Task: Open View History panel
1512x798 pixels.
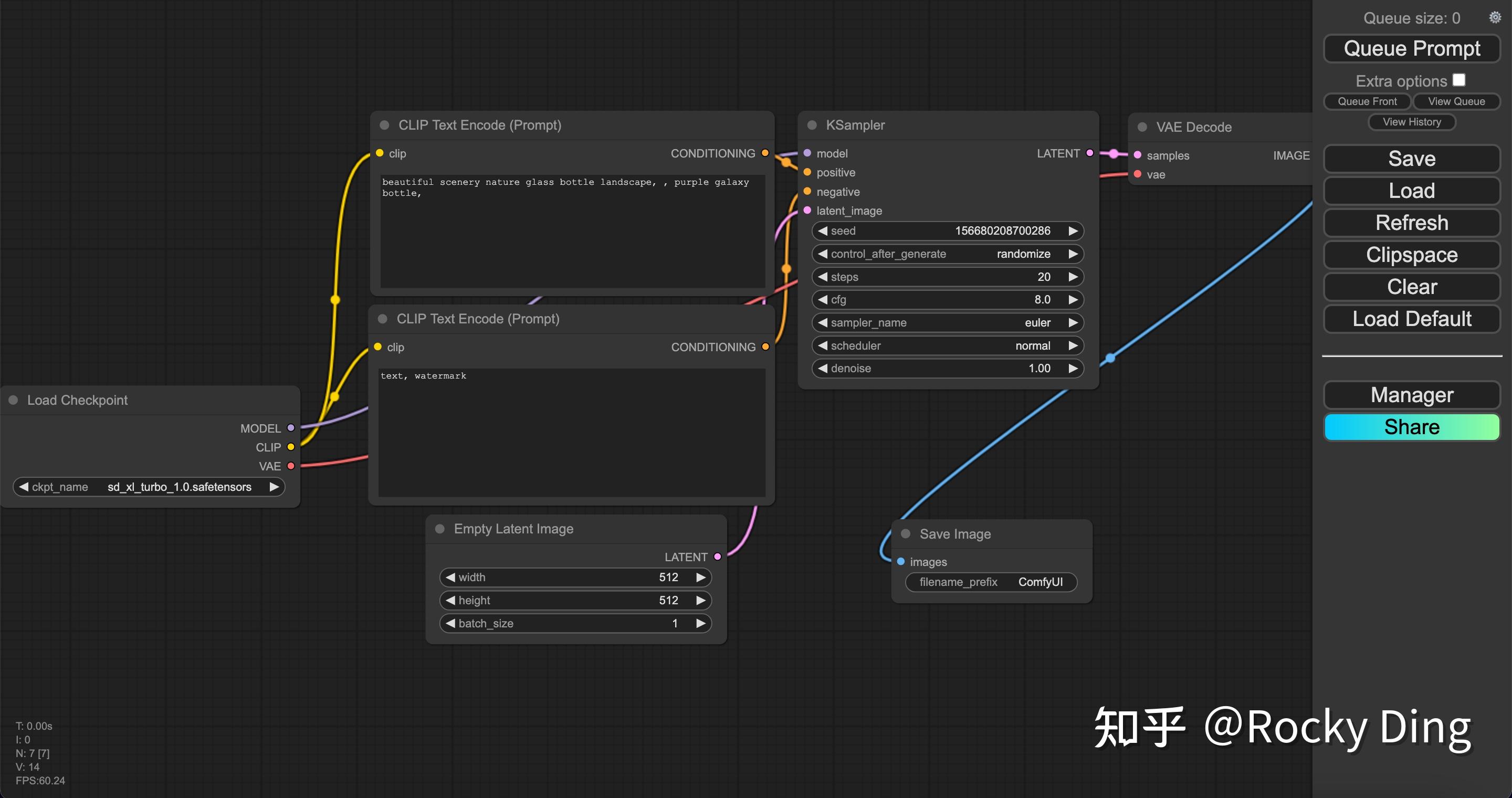Action: 1411,122
